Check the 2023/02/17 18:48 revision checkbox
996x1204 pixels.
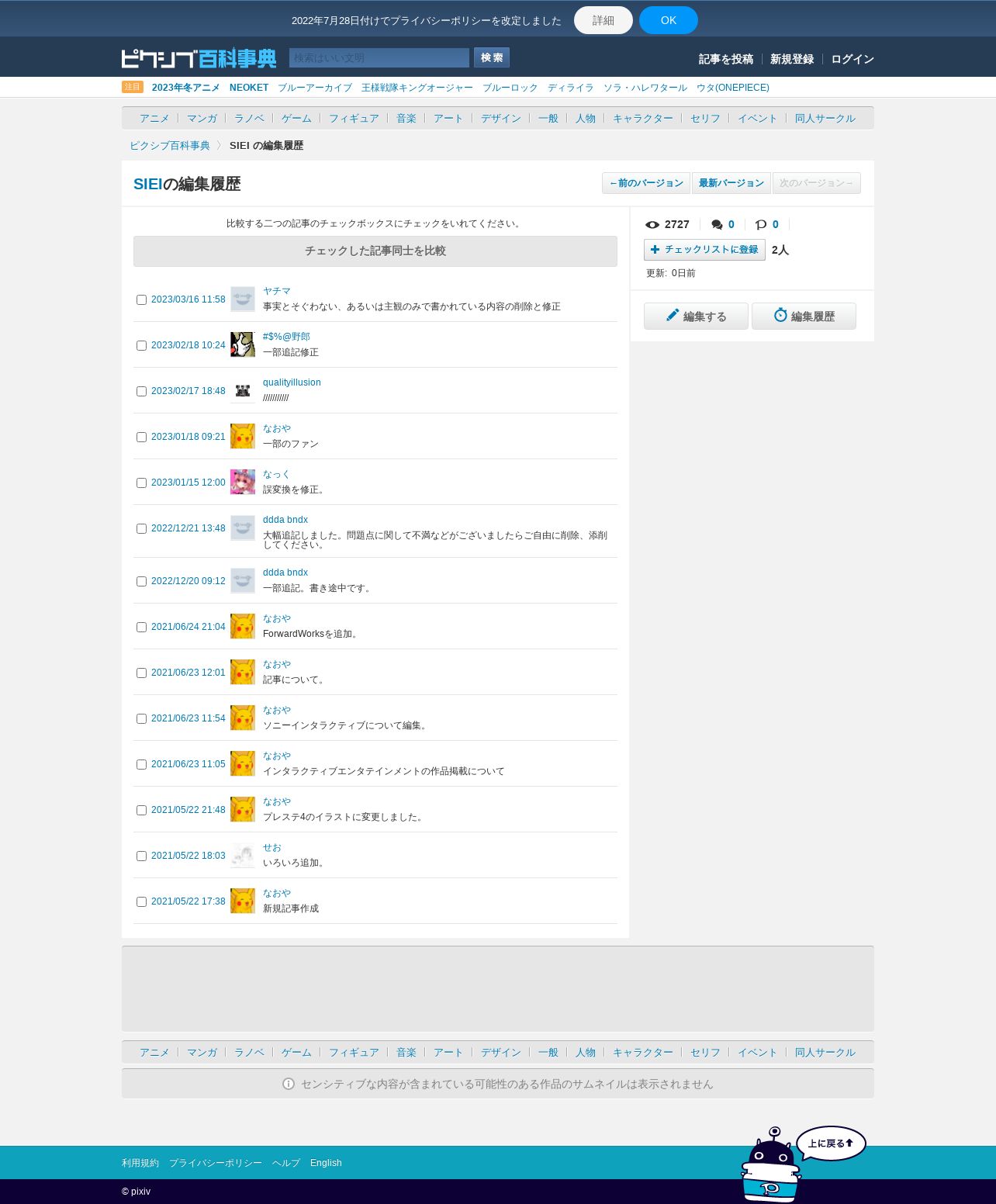141,392
